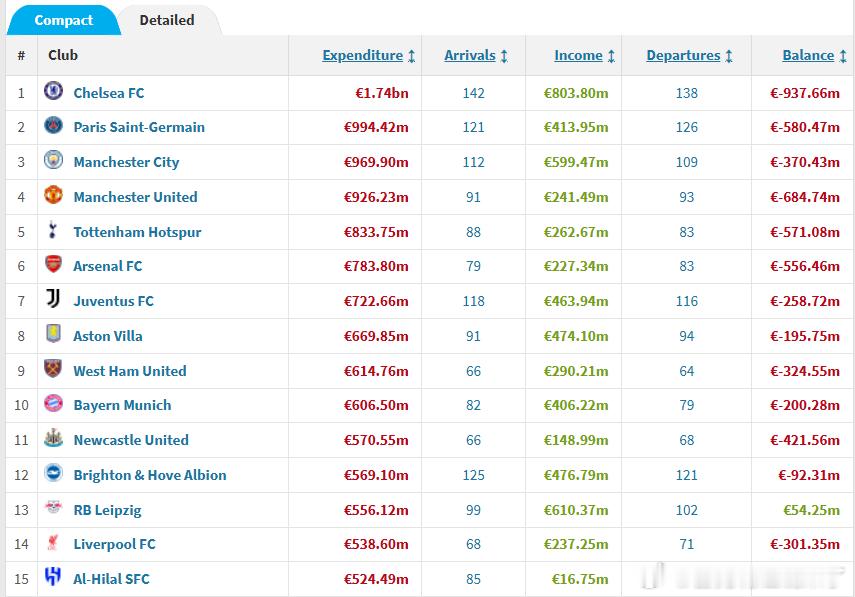
Task: Sort table by Balance column
Action: pyautogui.click(x=808, y=56)
